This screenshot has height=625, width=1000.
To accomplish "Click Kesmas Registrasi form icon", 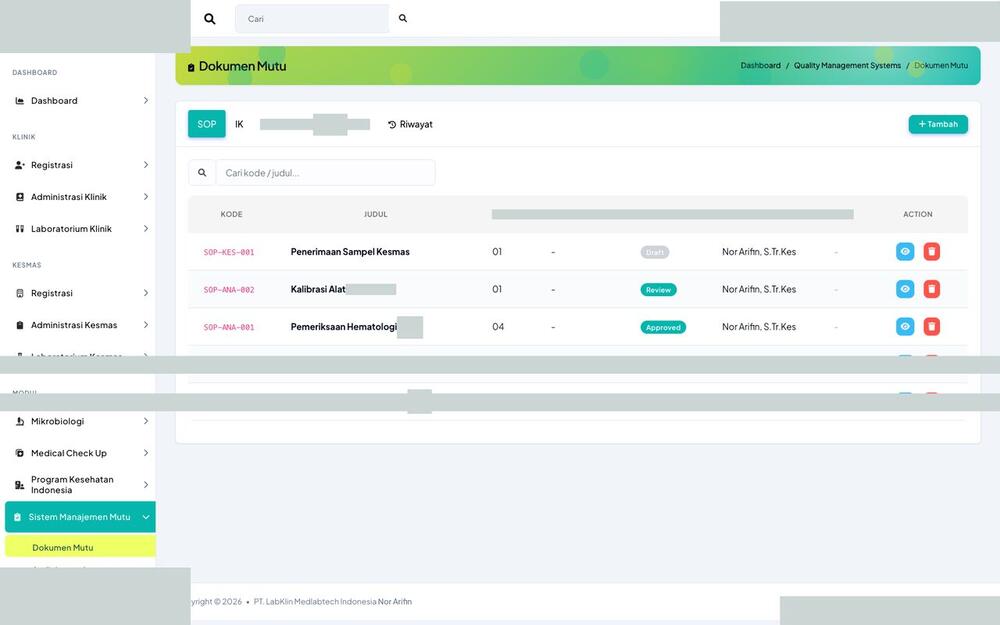I will pos(20,293).
